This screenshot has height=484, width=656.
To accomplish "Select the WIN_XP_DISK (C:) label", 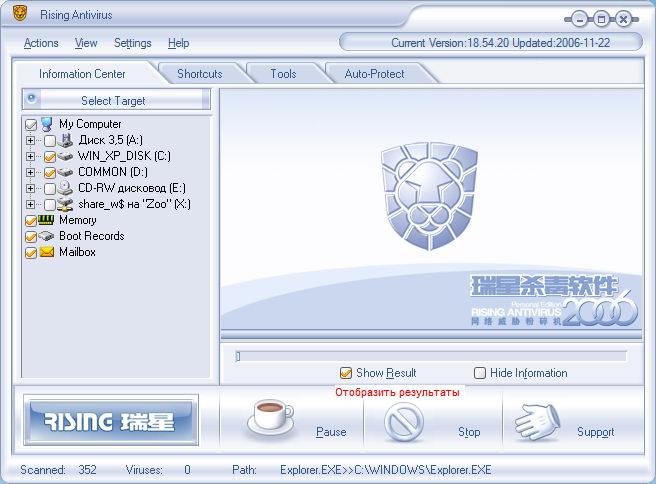I will [124, 156].
